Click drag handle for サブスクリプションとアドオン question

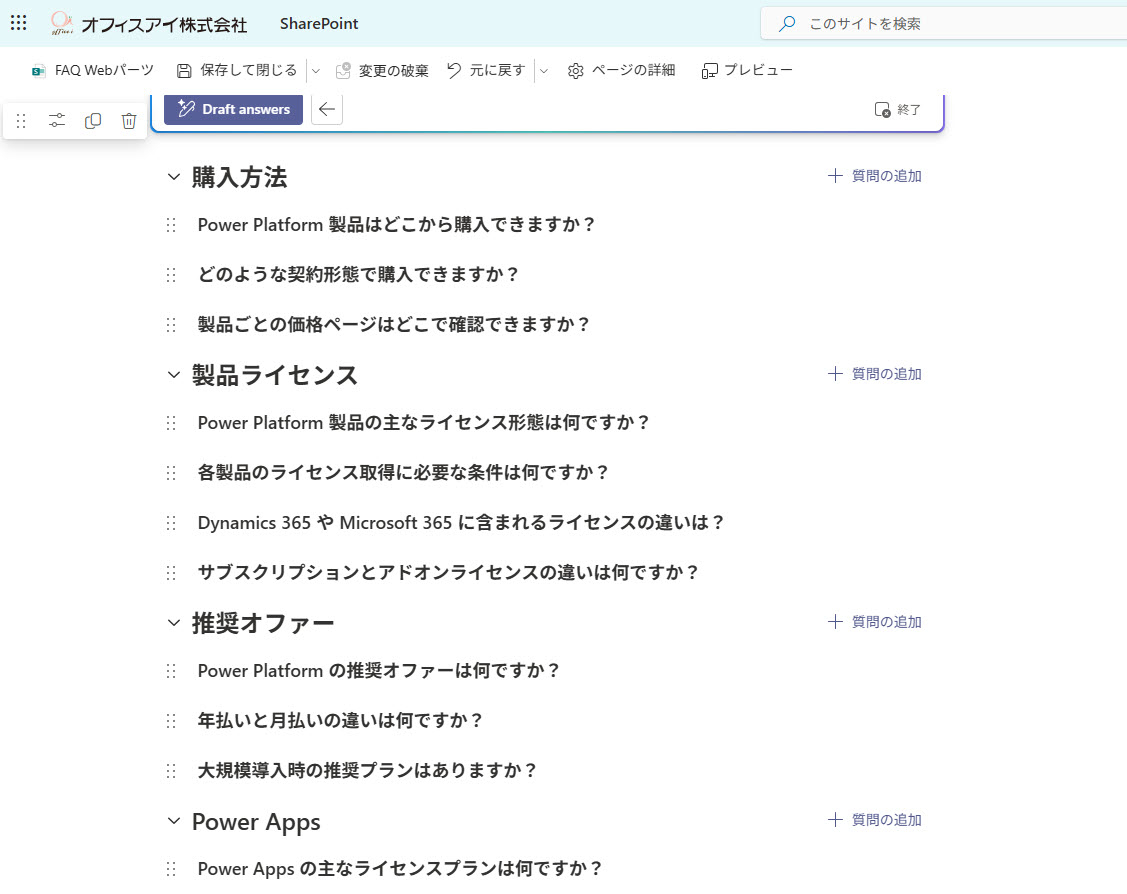coord(171,573)
